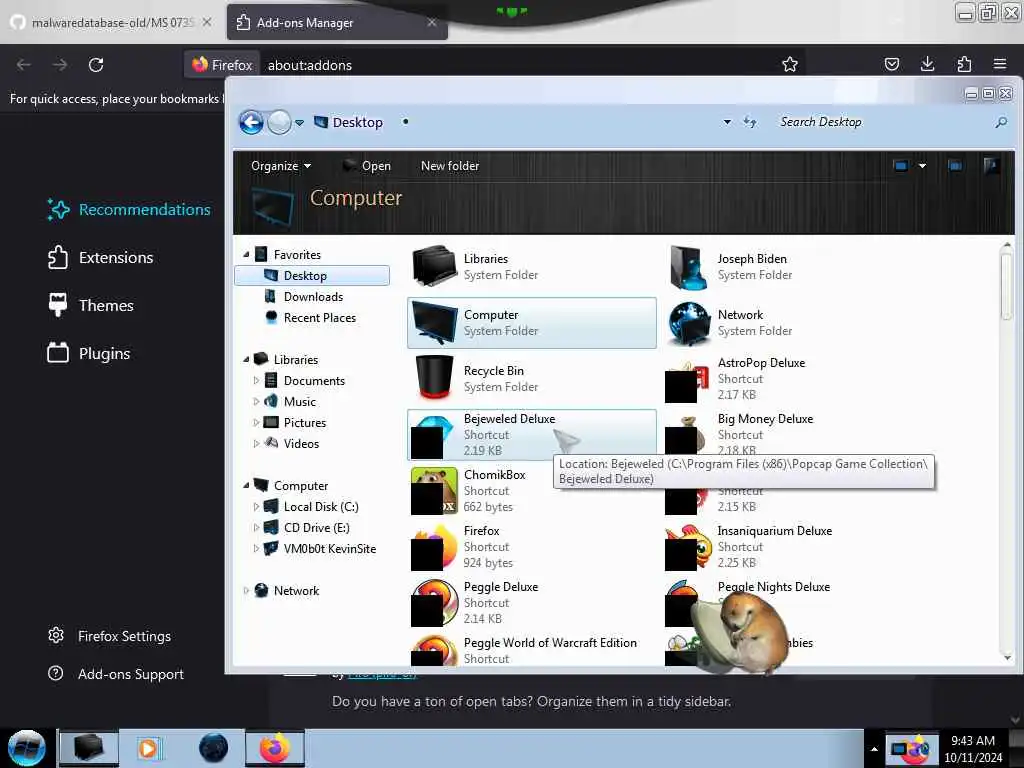
Task: Go back in Explorer with blue arrow
Action: point(251,122)
